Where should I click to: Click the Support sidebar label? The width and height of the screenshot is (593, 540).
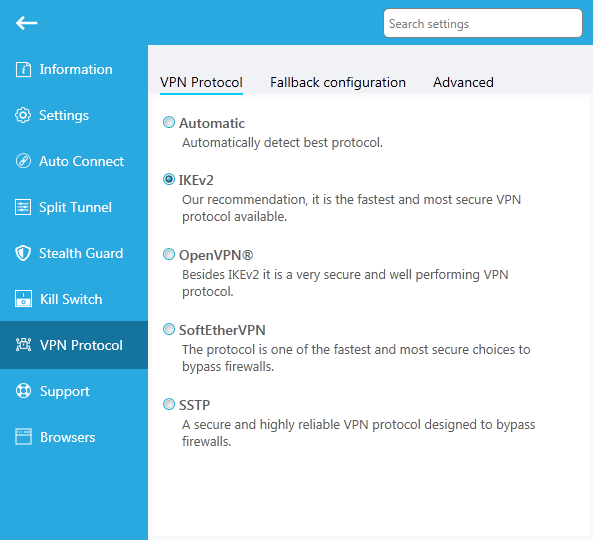click(65, 392)
